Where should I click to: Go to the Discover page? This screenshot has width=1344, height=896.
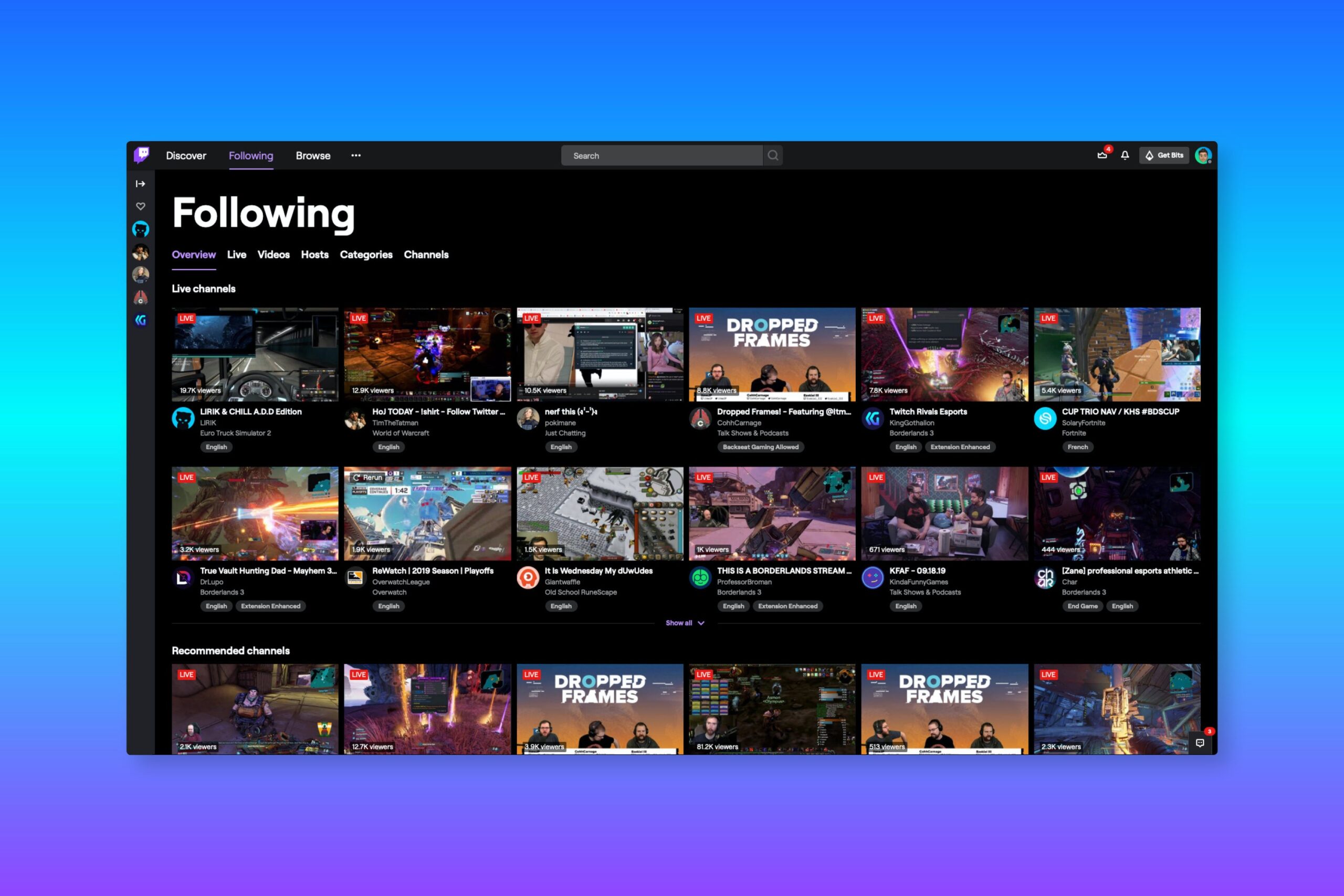point(186,155)
